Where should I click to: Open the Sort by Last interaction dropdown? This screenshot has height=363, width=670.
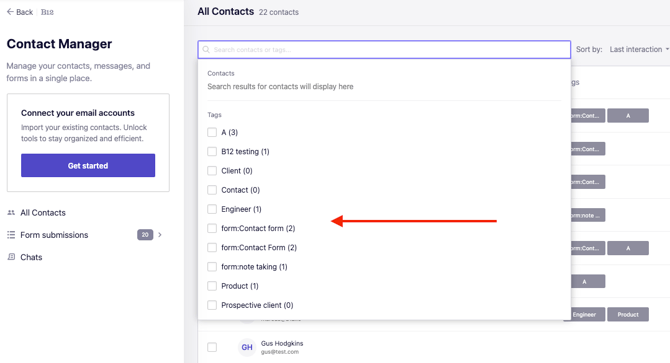click(638, 50)
